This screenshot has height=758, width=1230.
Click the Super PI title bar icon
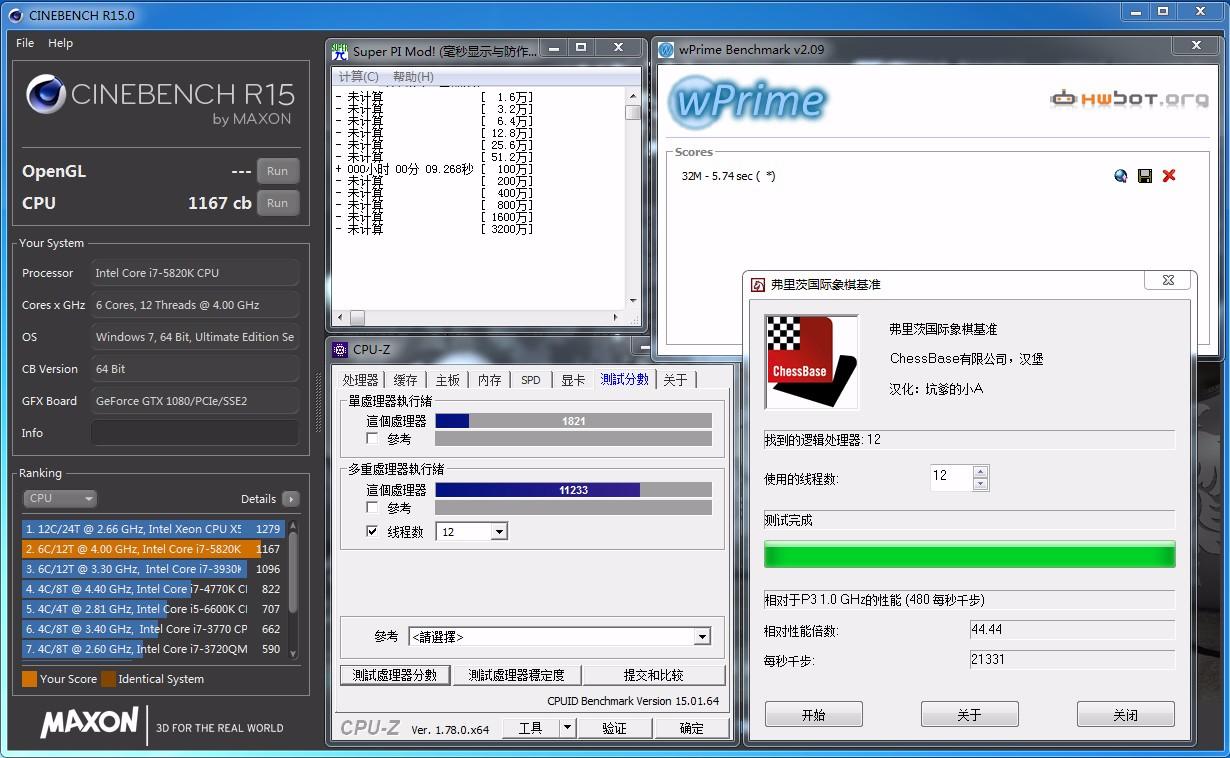340,51
